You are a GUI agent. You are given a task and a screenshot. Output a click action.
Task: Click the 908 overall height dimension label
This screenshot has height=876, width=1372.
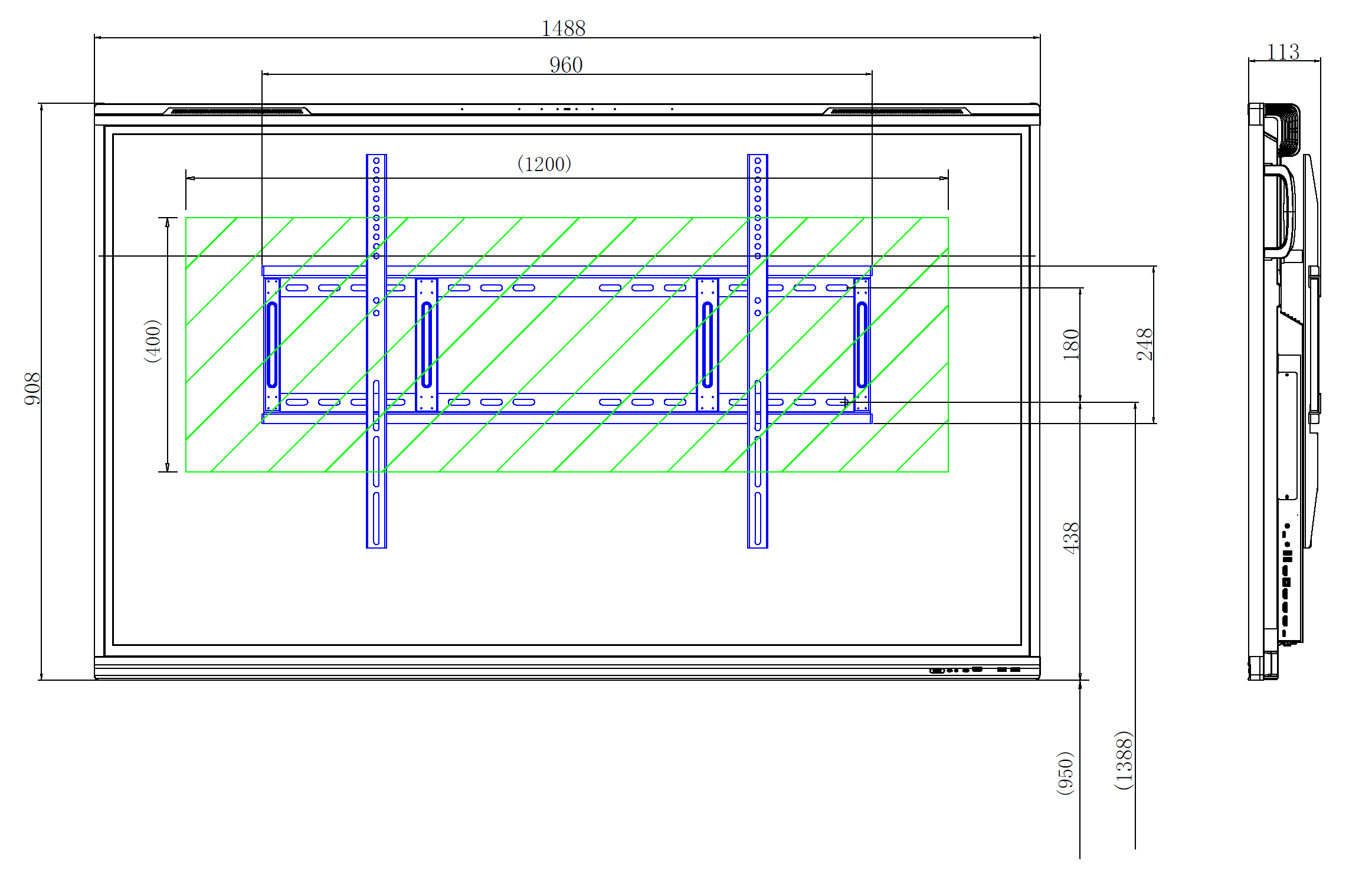point(32,388)
